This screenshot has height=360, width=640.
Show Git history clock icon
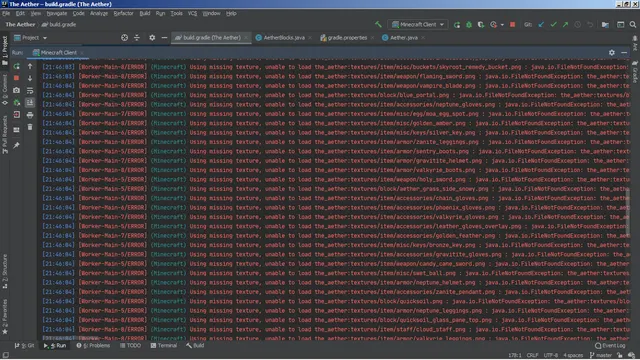[578, 25]
